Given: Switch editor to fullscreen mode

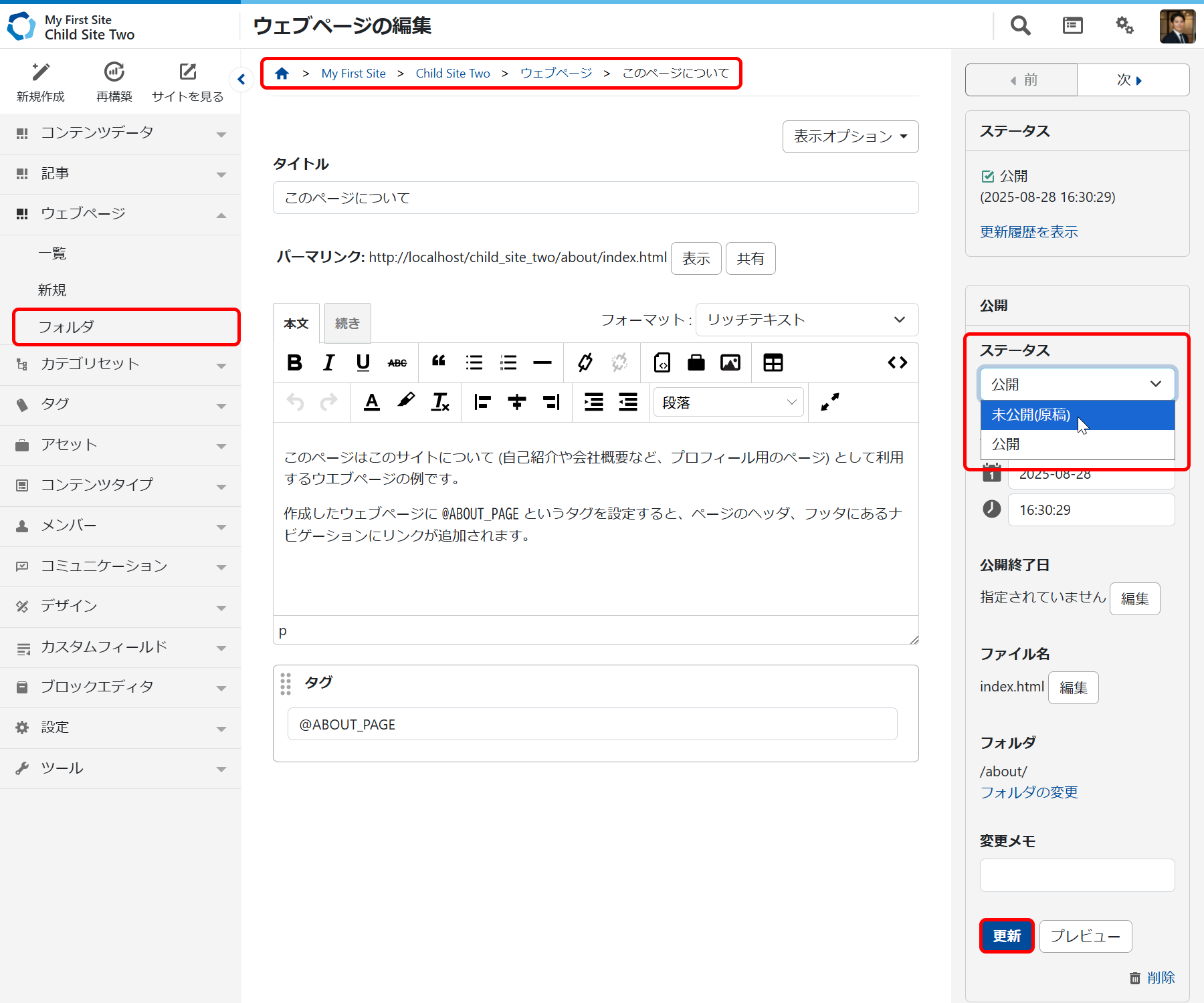Looking at the screenshot, I should tap(829, 402).
